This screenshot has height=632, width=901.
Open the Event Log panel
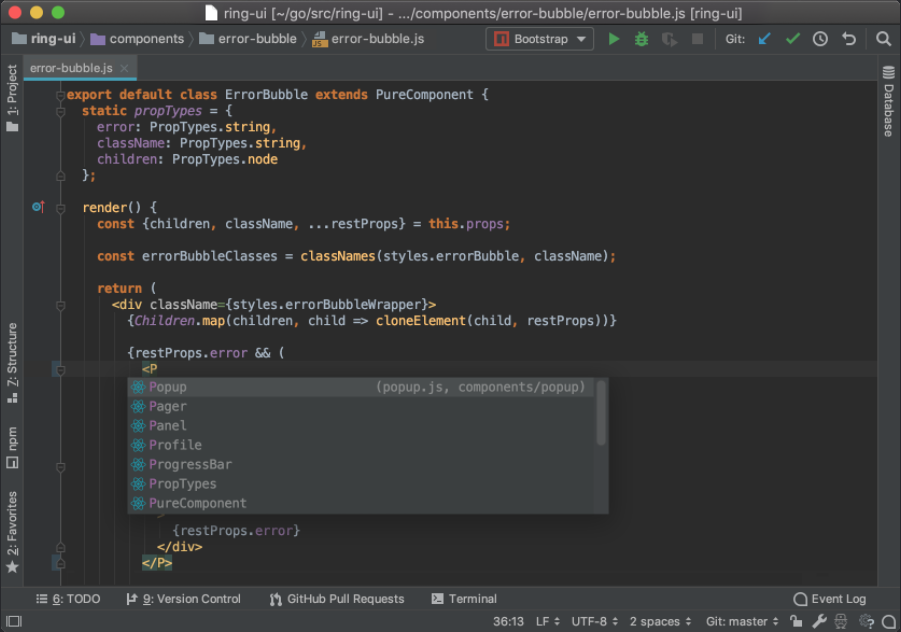click(x=829, y=599)
